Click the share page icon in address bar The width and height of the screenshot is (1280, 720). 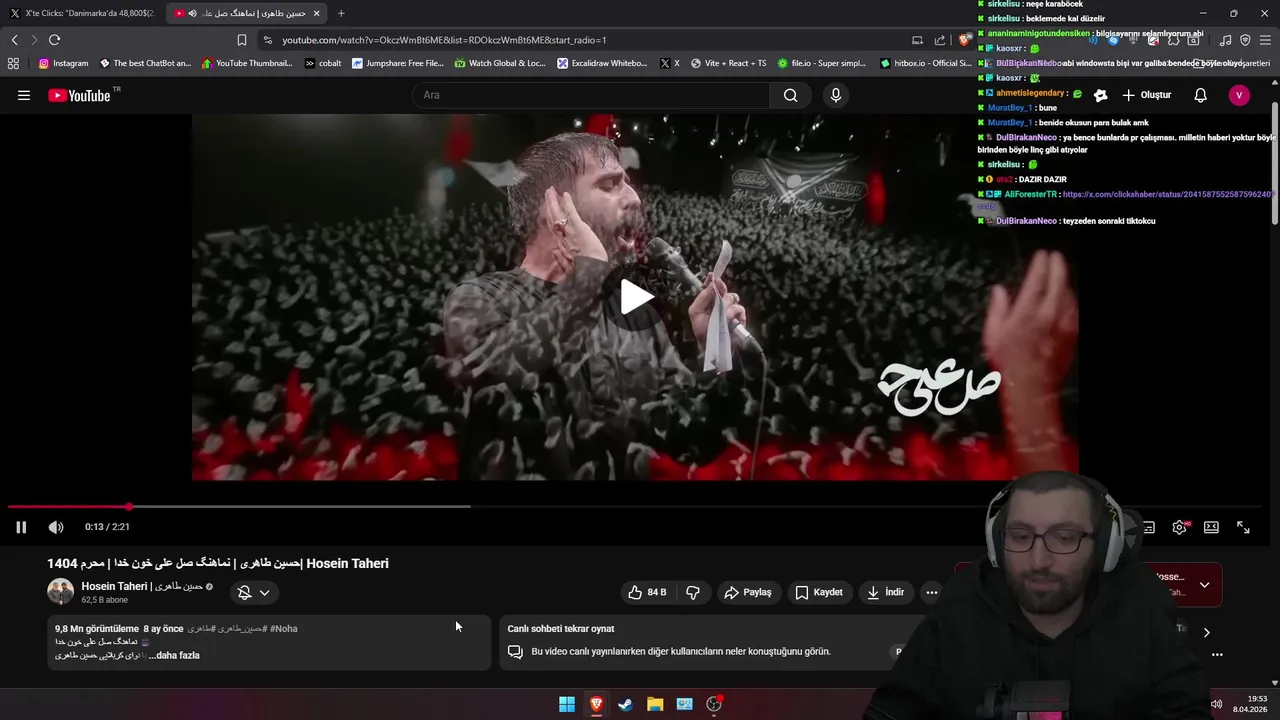940,40
